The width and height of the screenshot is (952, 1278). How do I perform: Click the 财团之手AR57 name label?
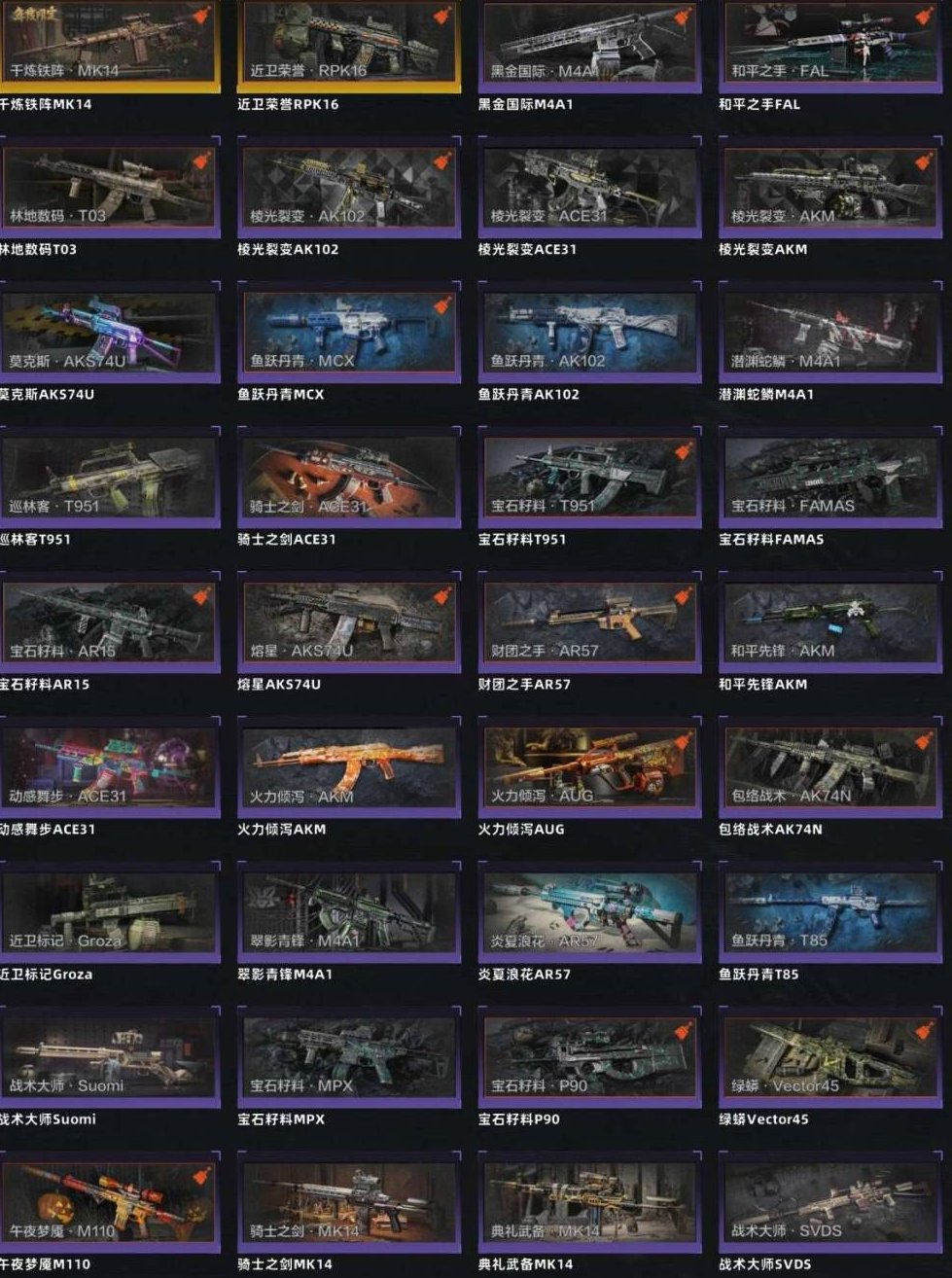point(524,685)
